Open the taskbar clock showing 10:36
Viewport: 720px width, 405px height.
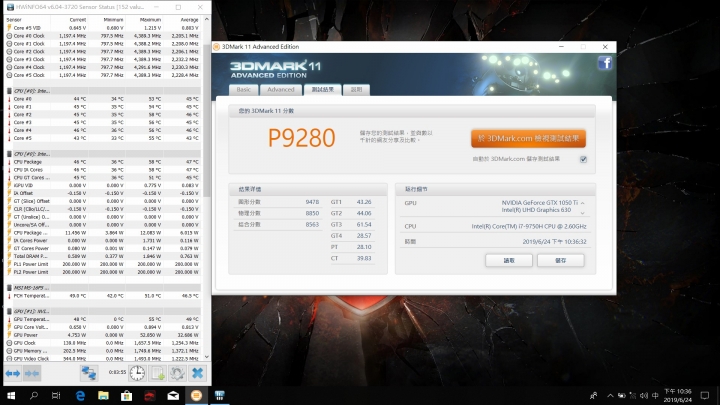point(677,396)
